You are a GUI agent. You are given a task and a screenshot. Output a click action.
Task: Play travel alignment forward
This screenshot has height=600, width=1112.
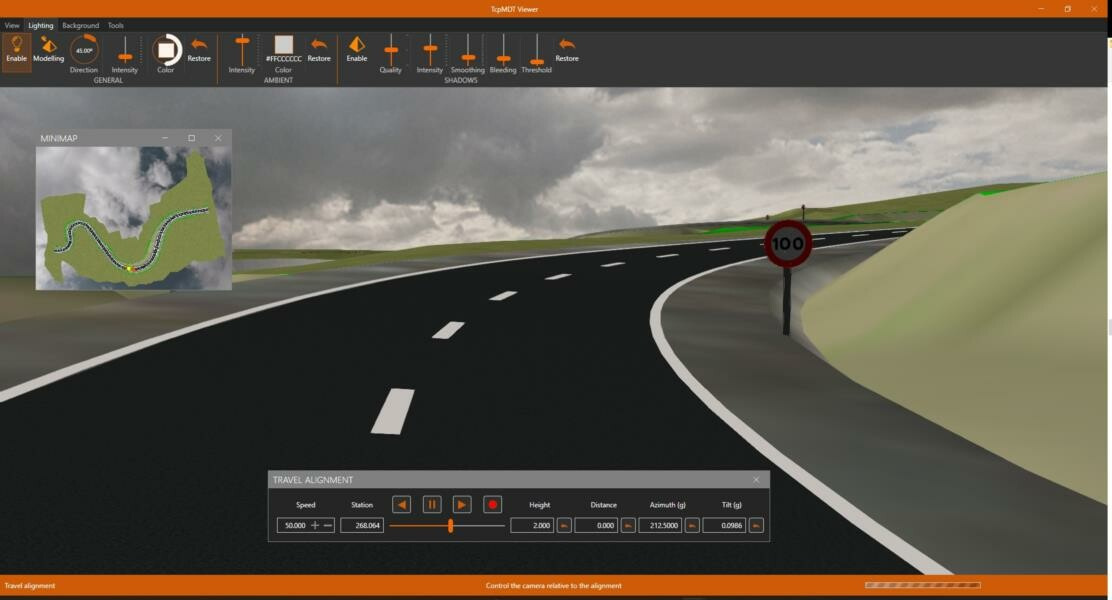point(462,505)
